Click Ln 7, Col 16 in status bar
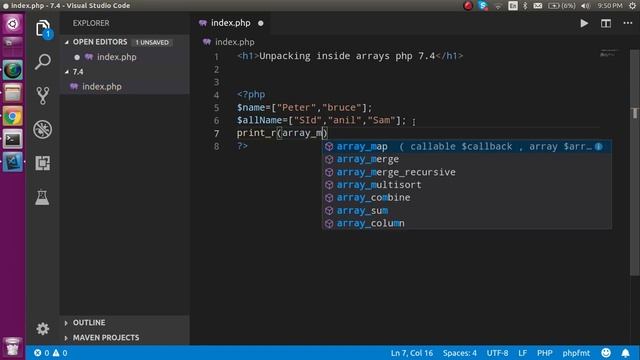The height and width of the screenshot is (360, 640). pyautogui.click(x=412, y=353)
